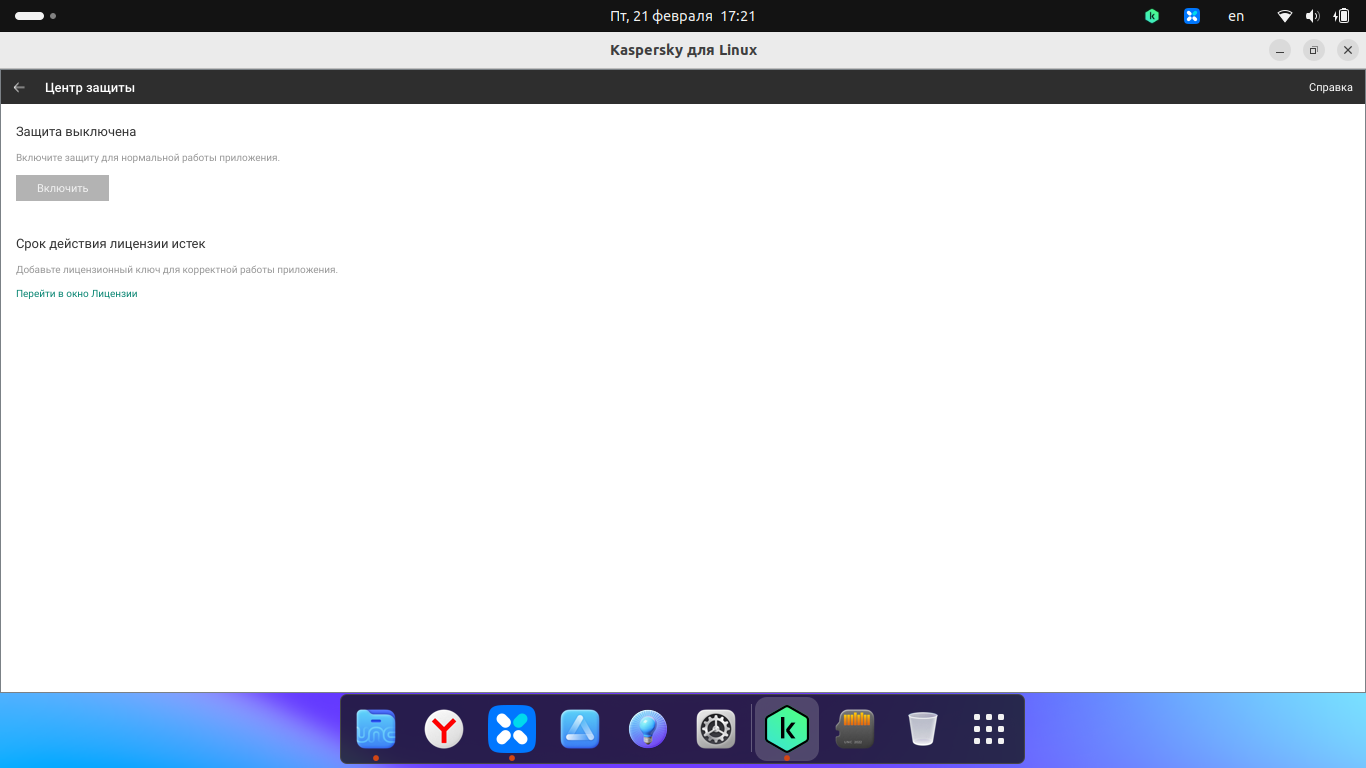Open the Перейти в окно Лицензии link
The height and width of the screenshot is (768, 1366).
tap(77, 294)
